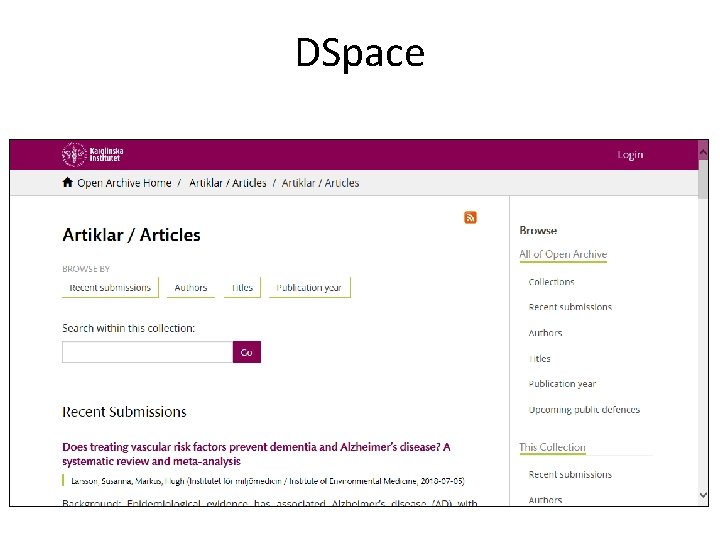Image resolution: width=720 pixels, height=540 pixels.
Task: Click the Karolinska Institutet logo
Action: coord(92,154)
